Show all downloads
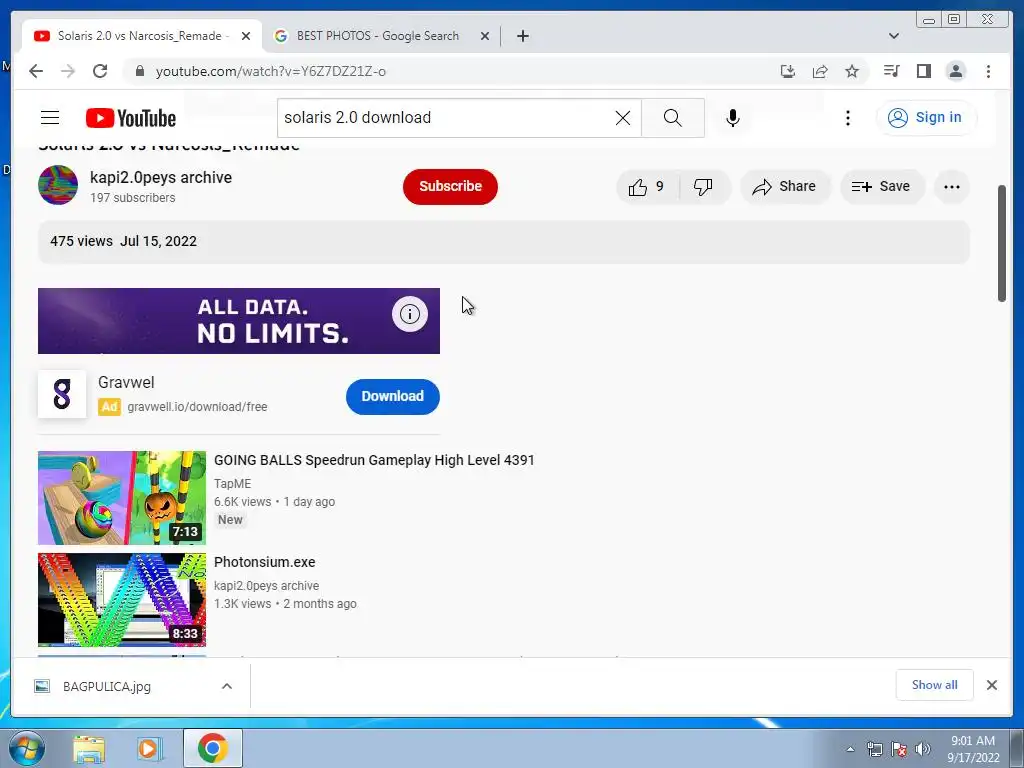This screenshot has width=1024, height=768. [x=935, y=685]
